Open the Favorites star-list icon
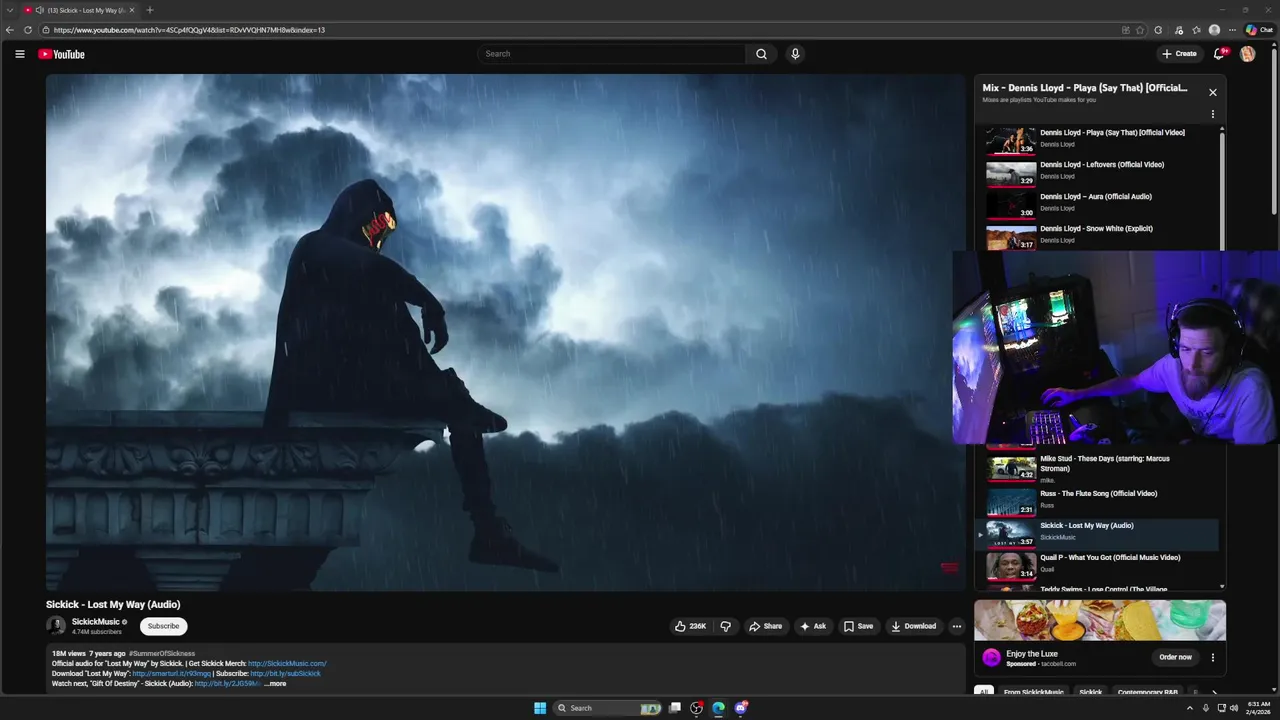Screen dimensions: 1280x720 [x=1196, y=30]
